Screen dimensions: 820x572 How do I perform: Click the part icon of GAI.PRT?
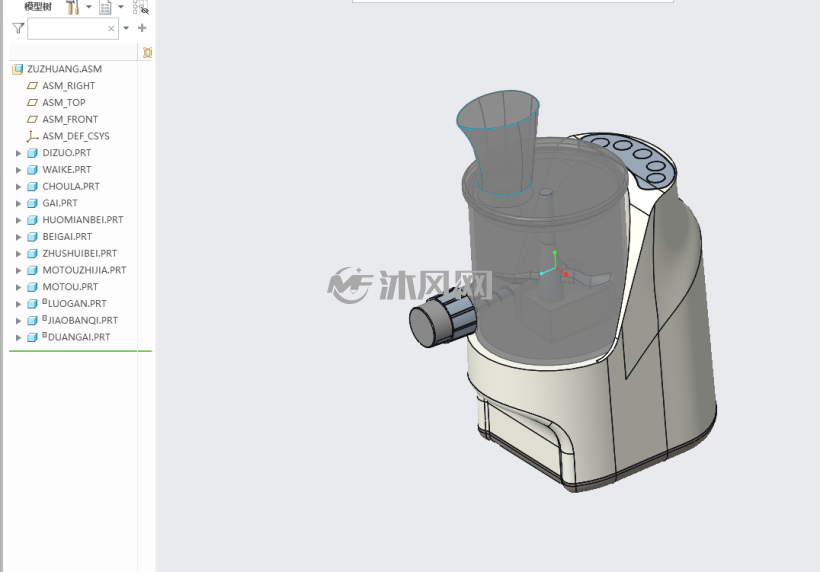point(32,203)
